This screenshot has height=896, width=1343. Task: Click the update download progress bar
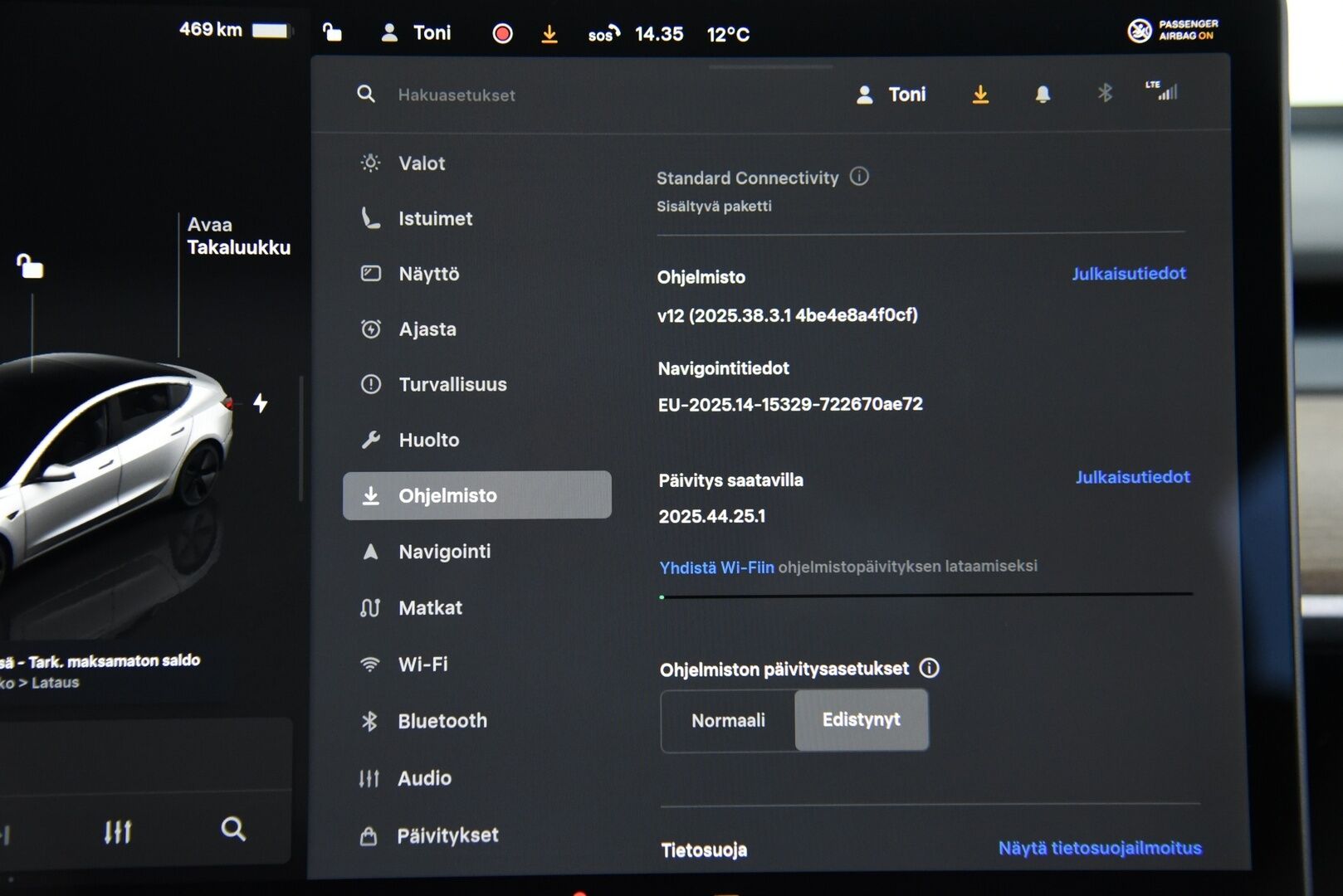pyautogui.click(x=925, y=594)
